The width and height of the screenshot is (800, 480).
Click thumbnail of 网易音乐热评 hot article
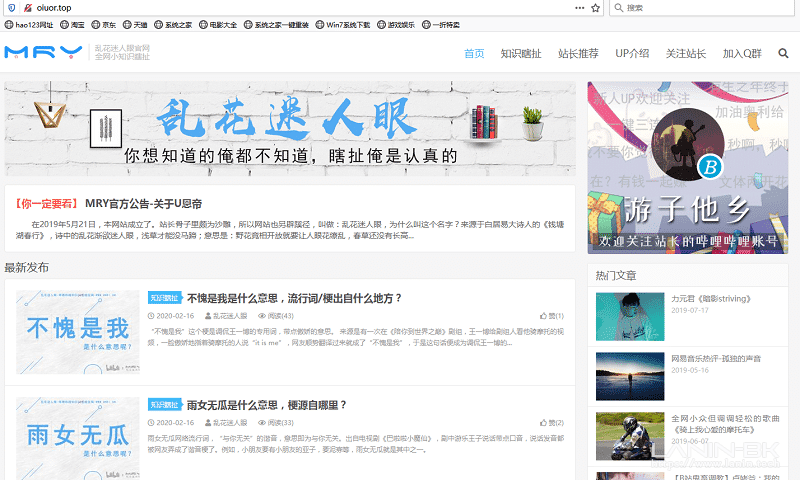click(x=630, y=376)
